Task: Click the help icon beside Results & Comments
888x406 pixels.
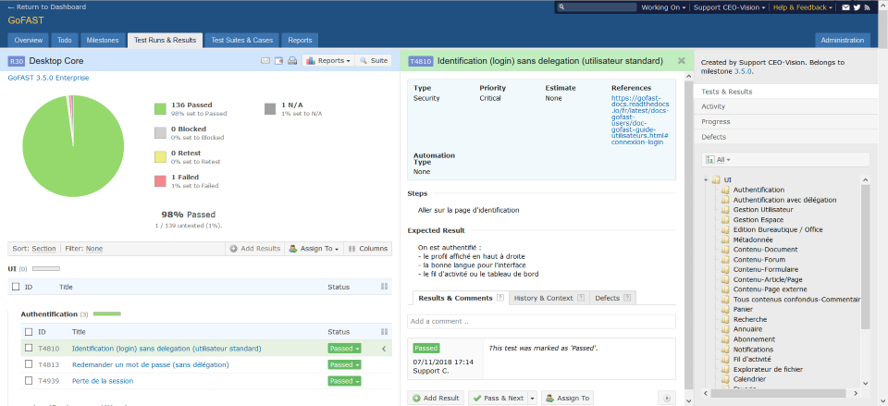Action: click(x=500, y=298)
